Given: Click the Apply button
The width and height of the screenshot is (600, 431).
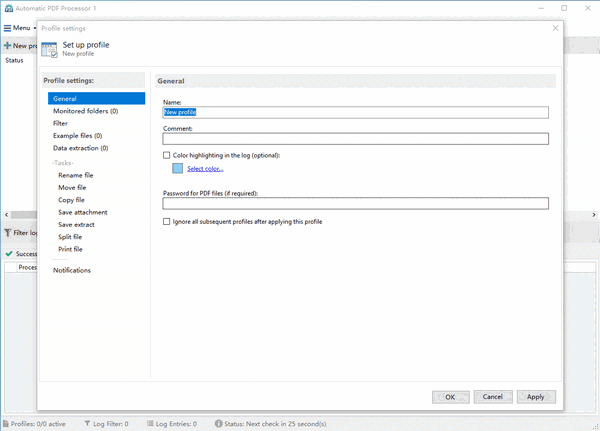Looking at the screenshot, I should click(536, 397).
